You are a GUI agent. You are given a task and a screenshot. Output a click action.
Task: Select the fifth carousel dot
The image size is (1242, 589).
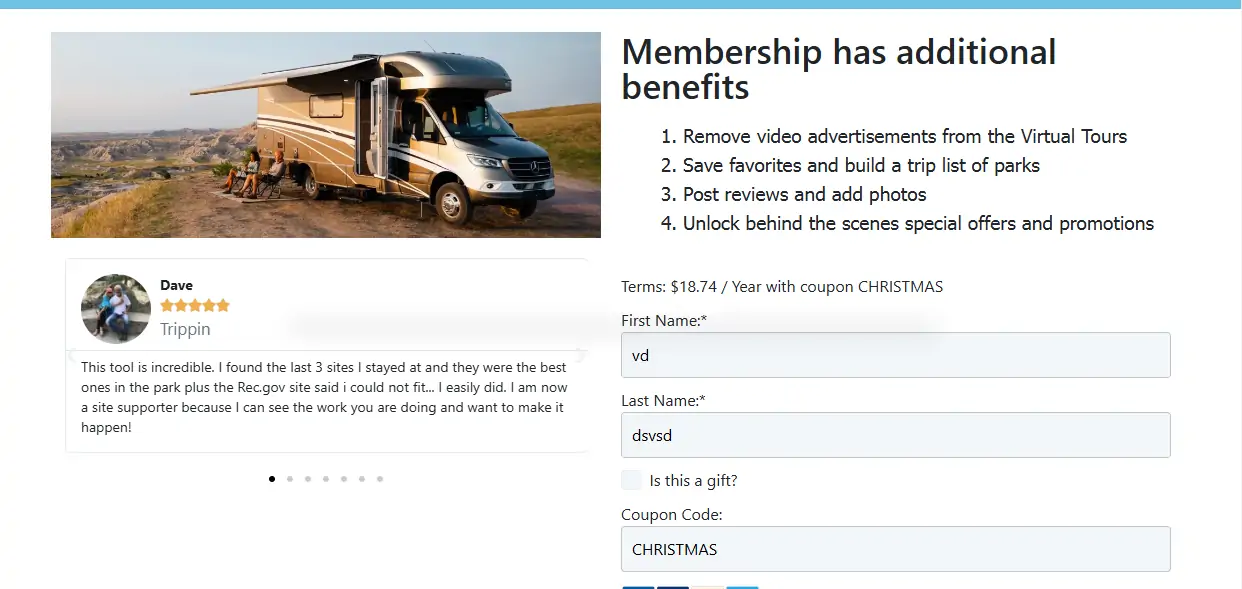pos(344,479)
